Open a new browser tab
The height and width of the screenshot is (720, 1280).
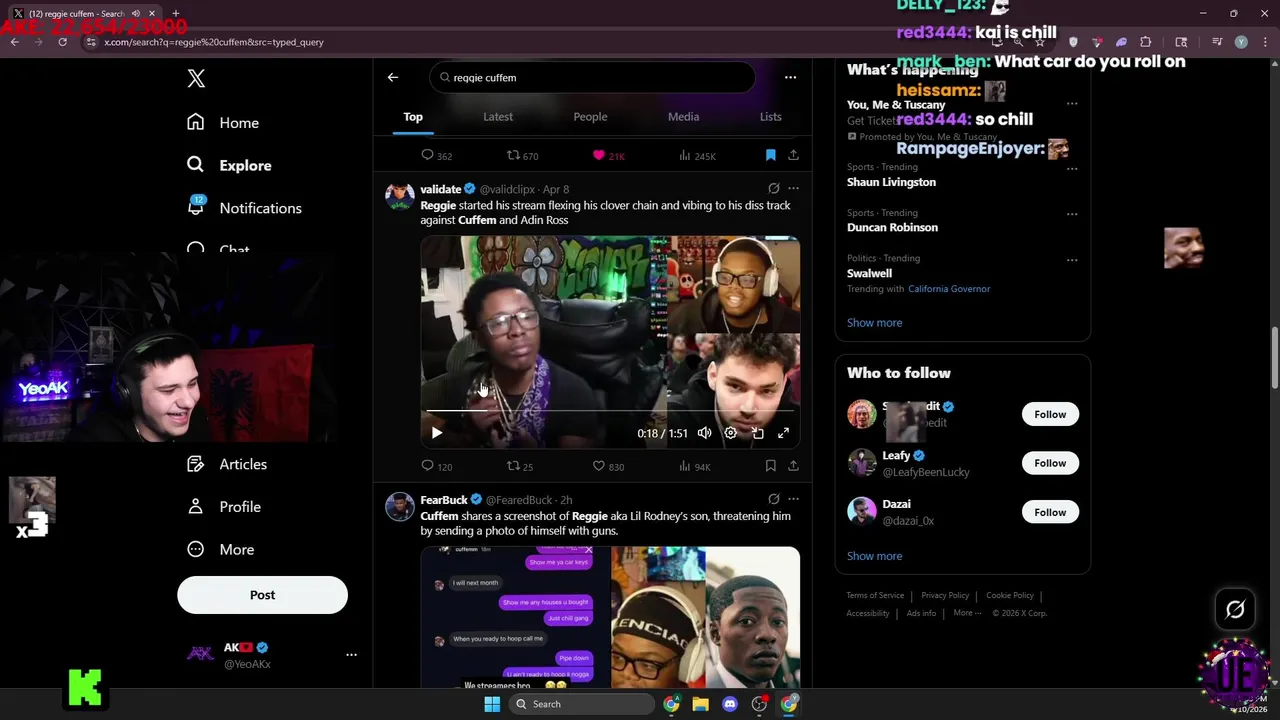pyautogui.click(x=175, y=13)
